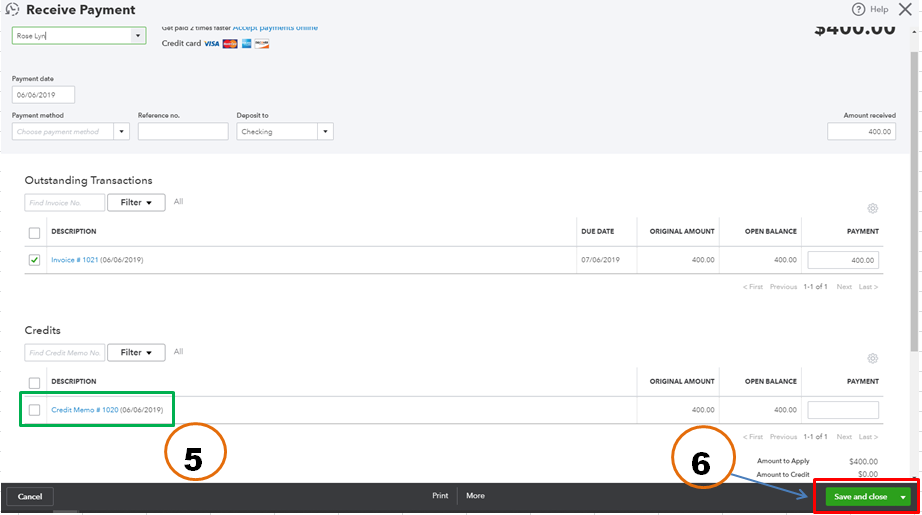Open Outstanding Transactions settings gear

click(873, 208)
